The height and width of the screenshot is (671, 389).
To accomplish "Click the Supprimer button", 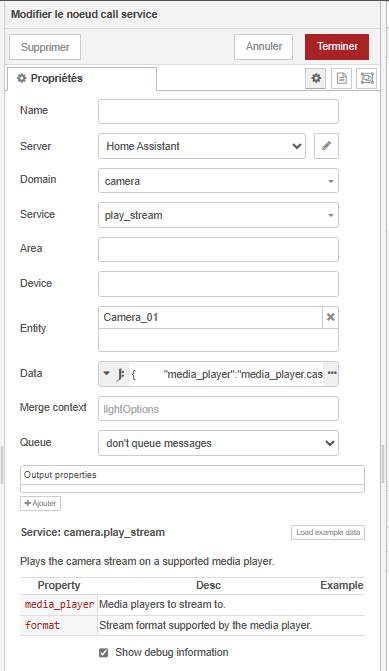I will pos(45,47).
